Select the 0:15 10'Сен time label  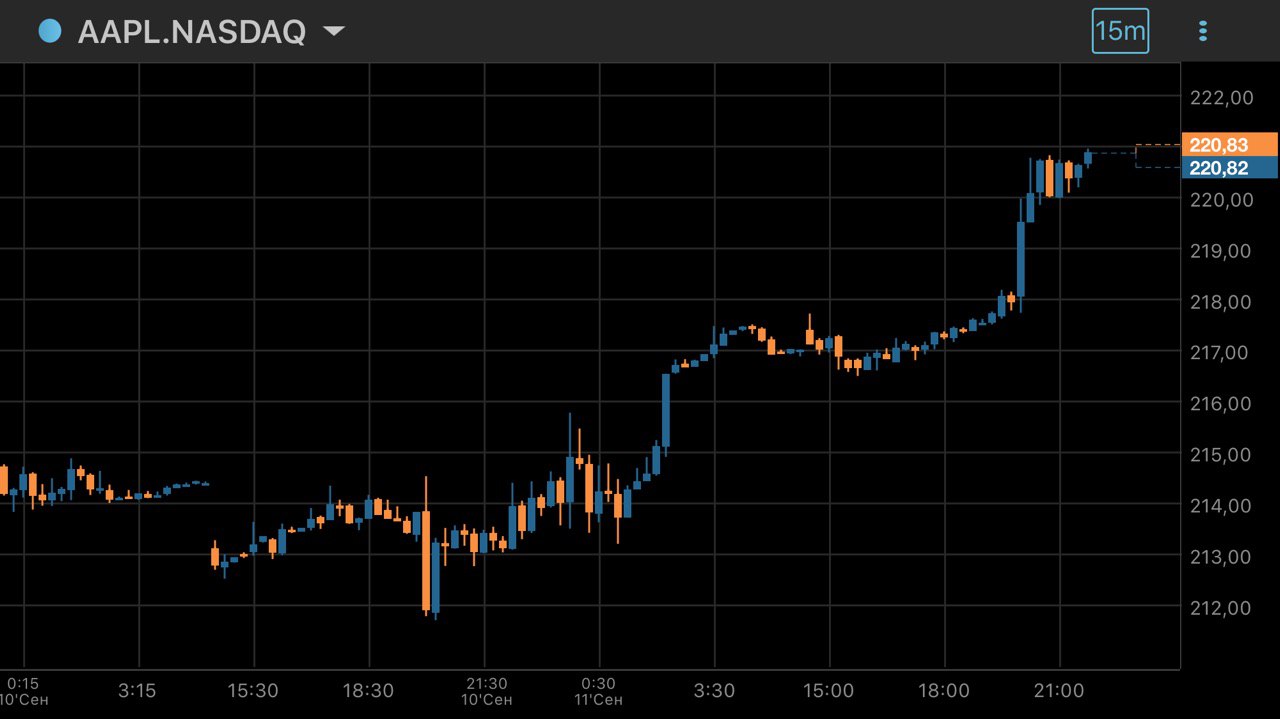[24, 691]
